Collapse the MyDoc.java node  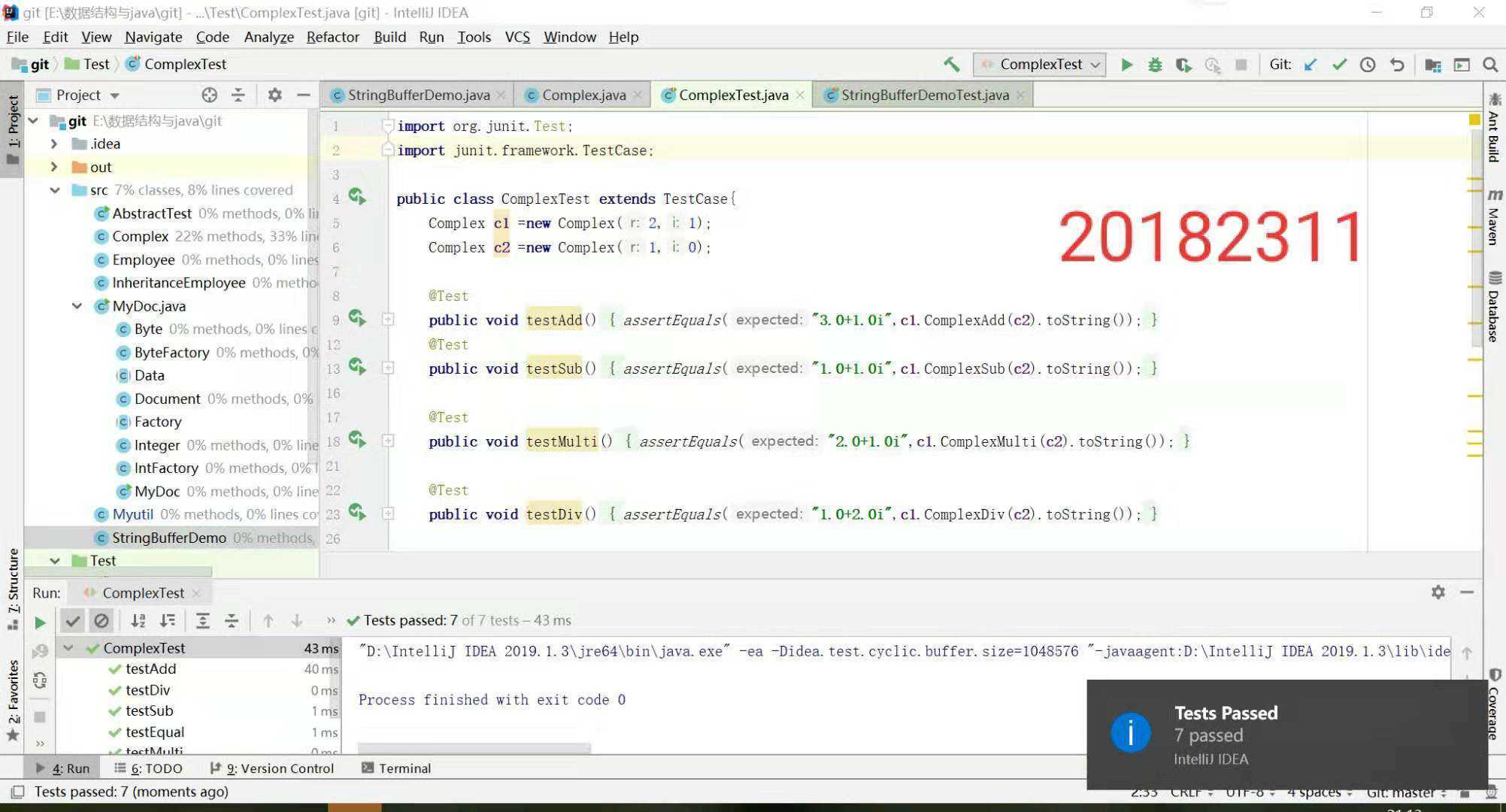tap(77, 306)
